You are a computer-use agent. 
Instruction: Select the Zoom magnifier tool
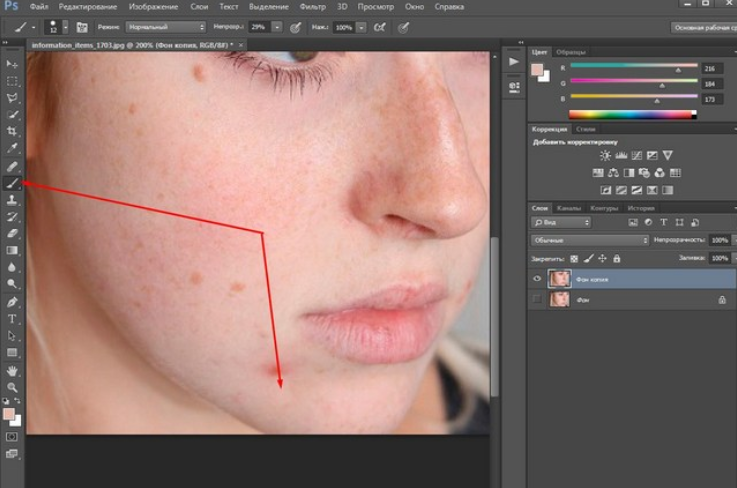click(12, 387)
